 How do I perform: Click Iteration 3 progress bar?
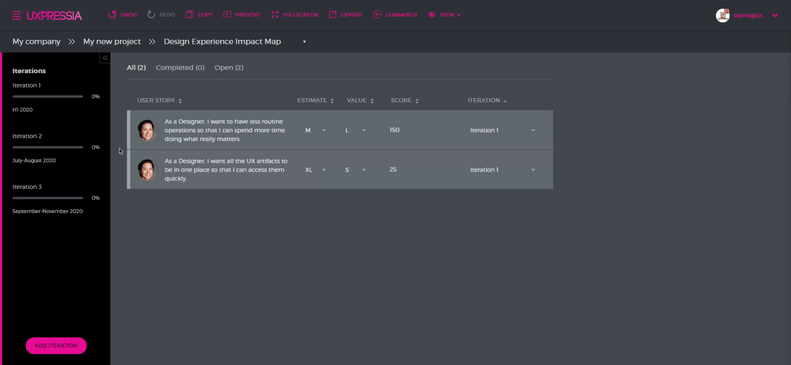(x=48, y=198)
